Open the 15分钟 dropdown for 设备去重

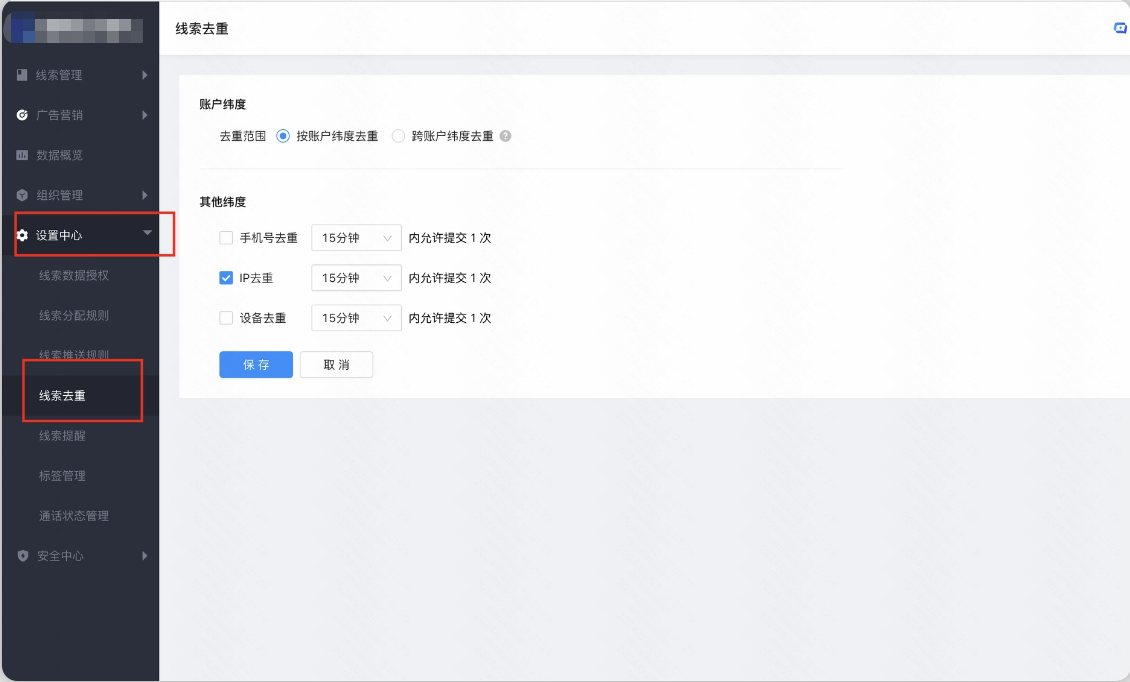click(355, 317)
